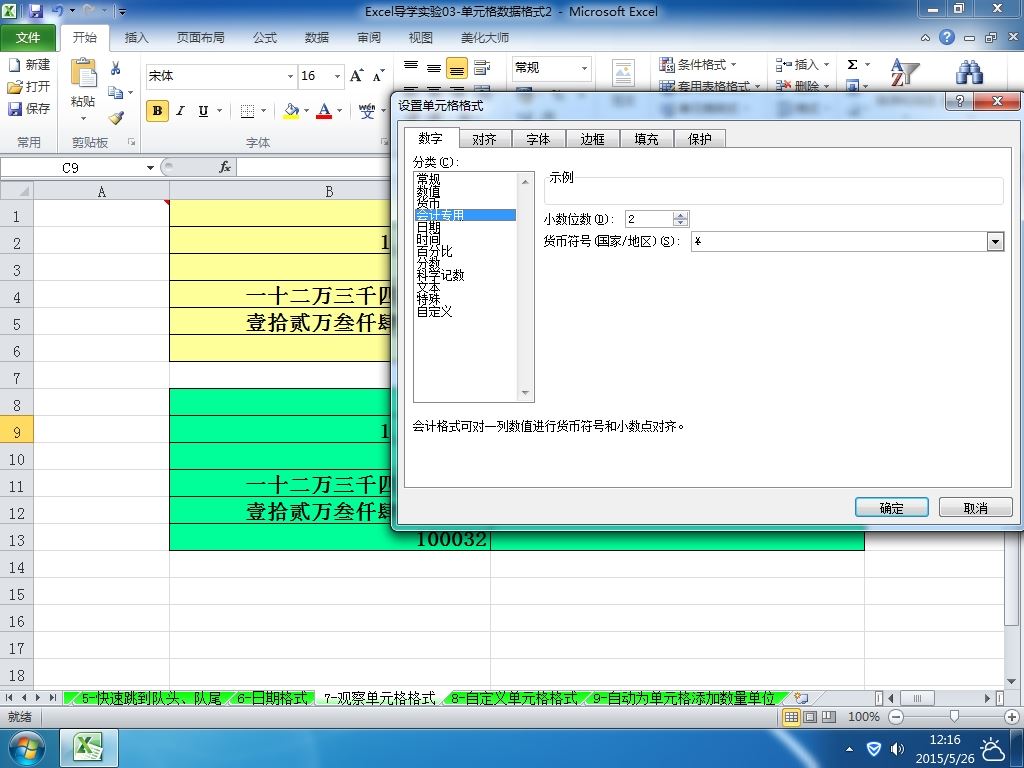Click the Excel help question mark icon
This screenshot has width=1024, height=768.
tap(947, 37)
